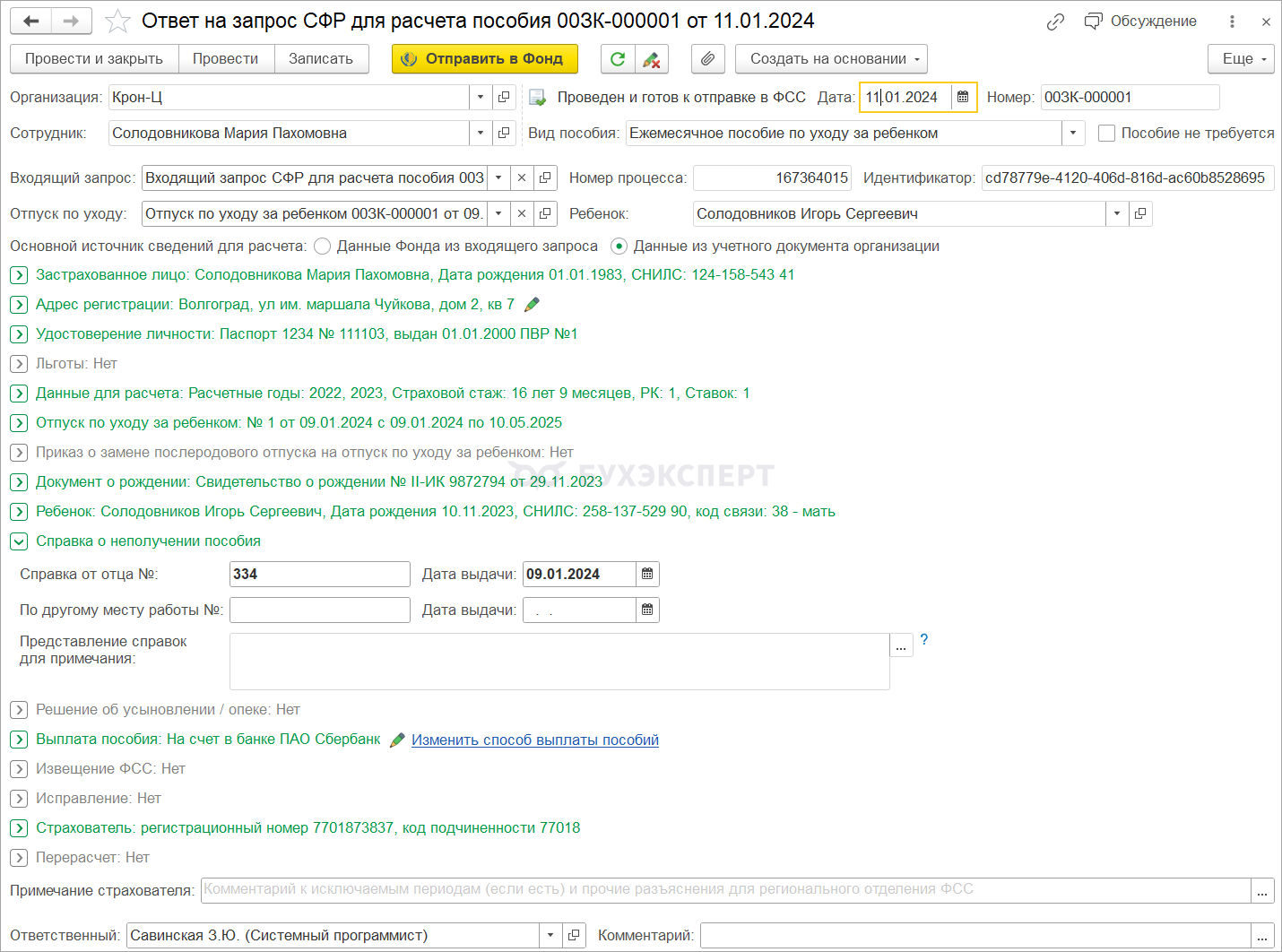Collapse the 'Справка о неполучении пособия' section

pos(19,541)
